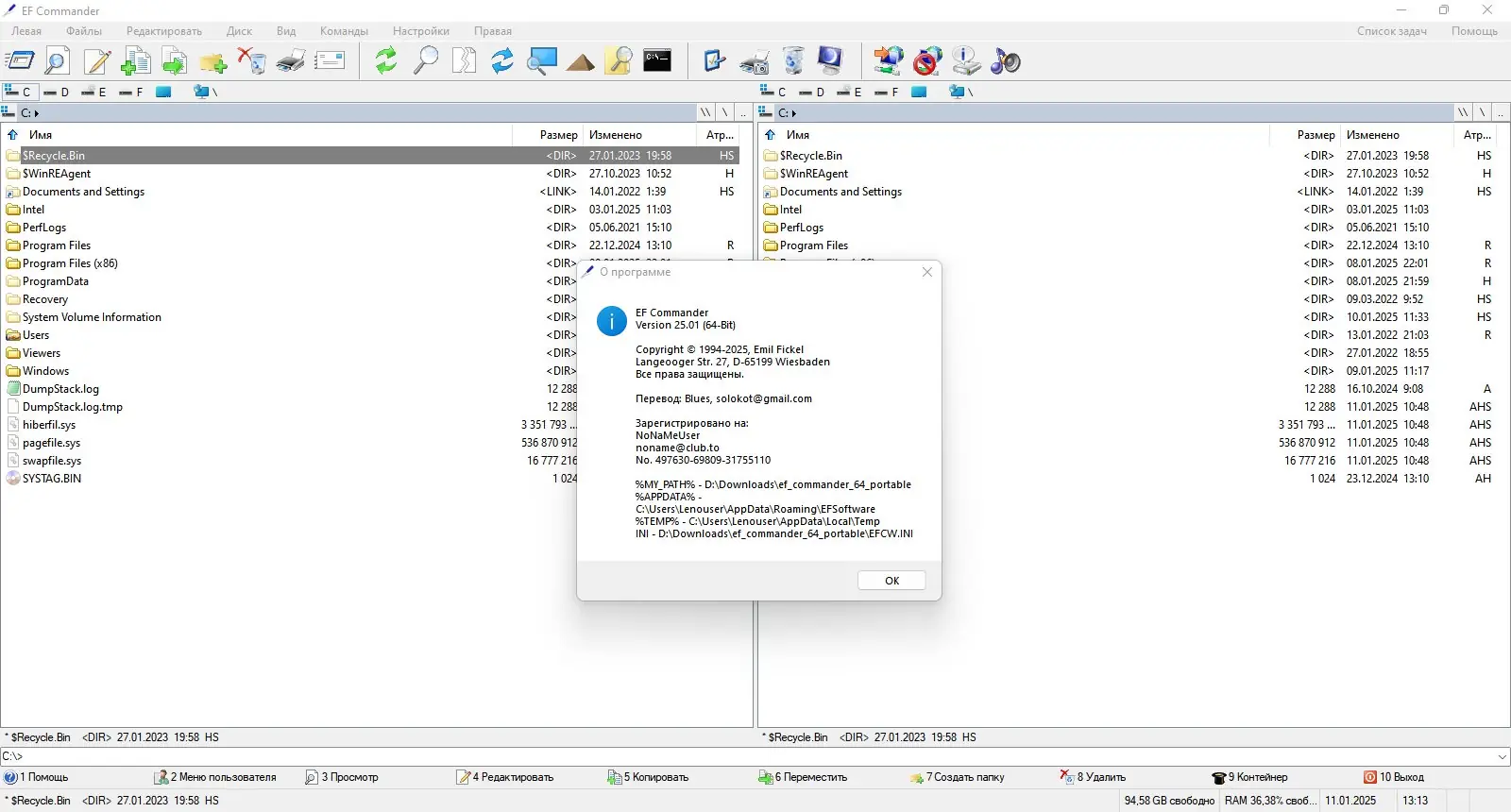Click the highlighted magnifier folder search icon
This screenshot has height=812, width=1511.
[620, 61]
